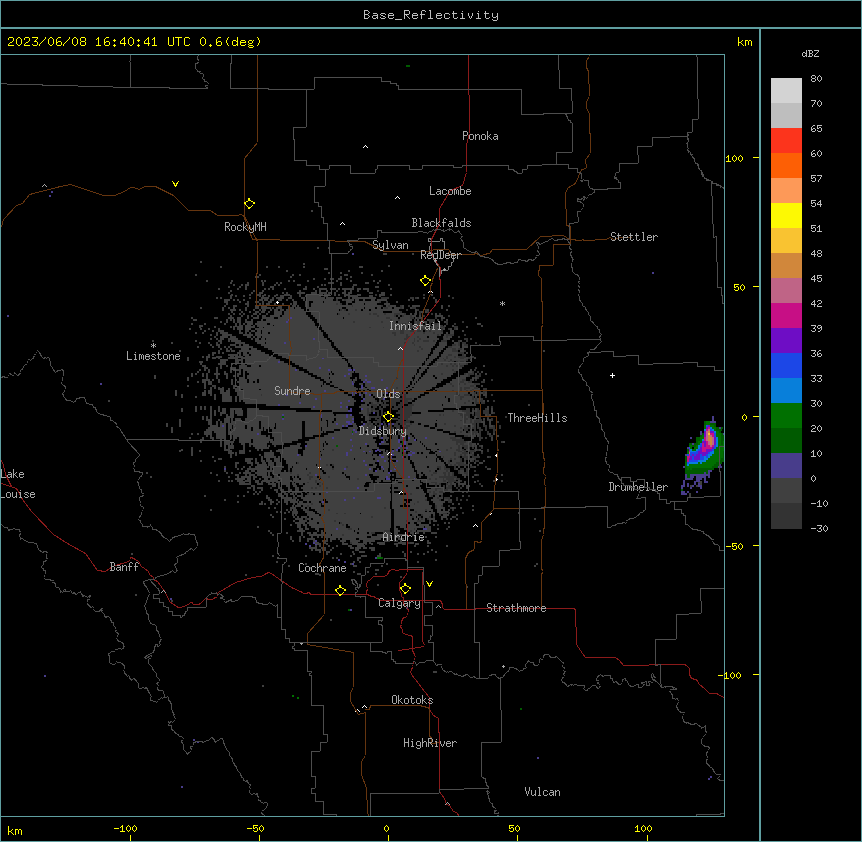Viewport: 862px width, 842px height.
Task: Click the yellow V marker east of Calgary
Action: click(x=429, y=584)
